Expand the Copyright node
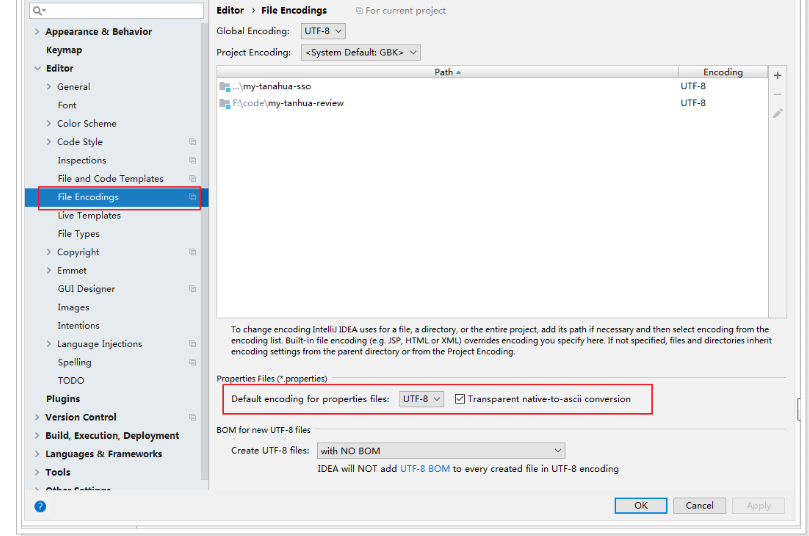809x536 pixels. pyautogui.click(x=49, y=252)
